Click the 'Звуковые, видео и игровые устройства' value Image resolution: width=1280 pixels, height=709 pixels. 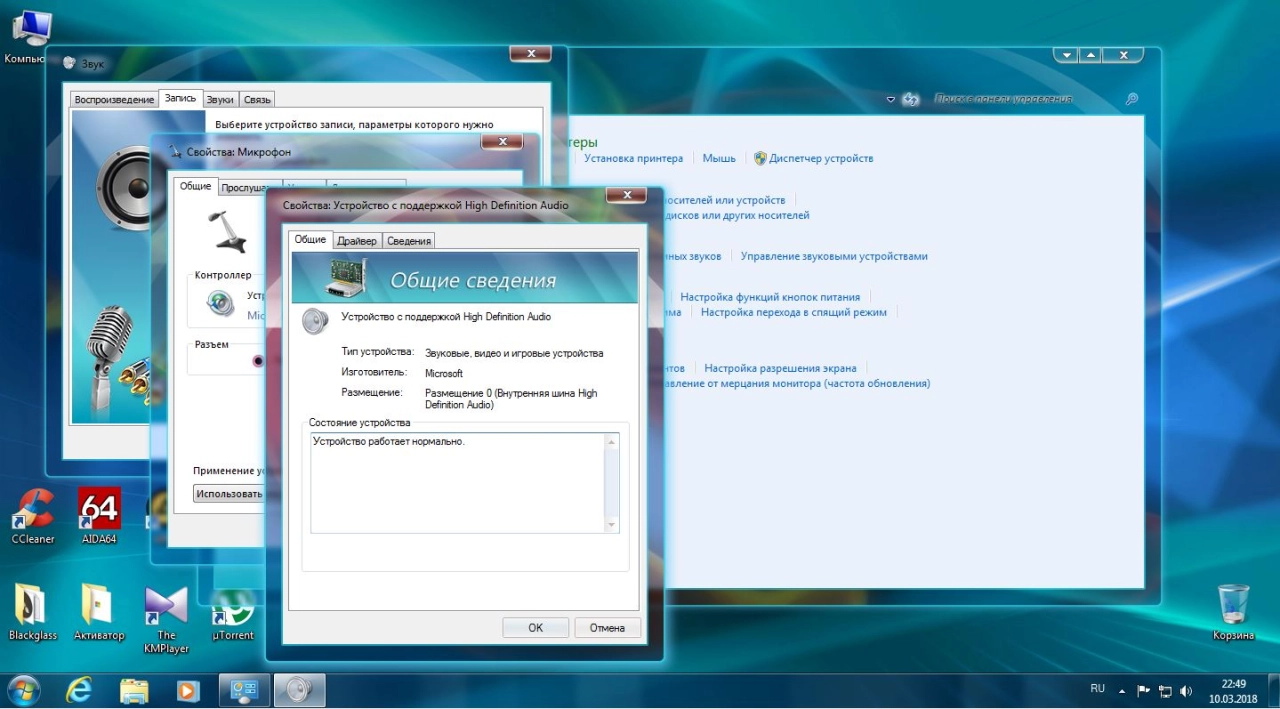[514, 353]
